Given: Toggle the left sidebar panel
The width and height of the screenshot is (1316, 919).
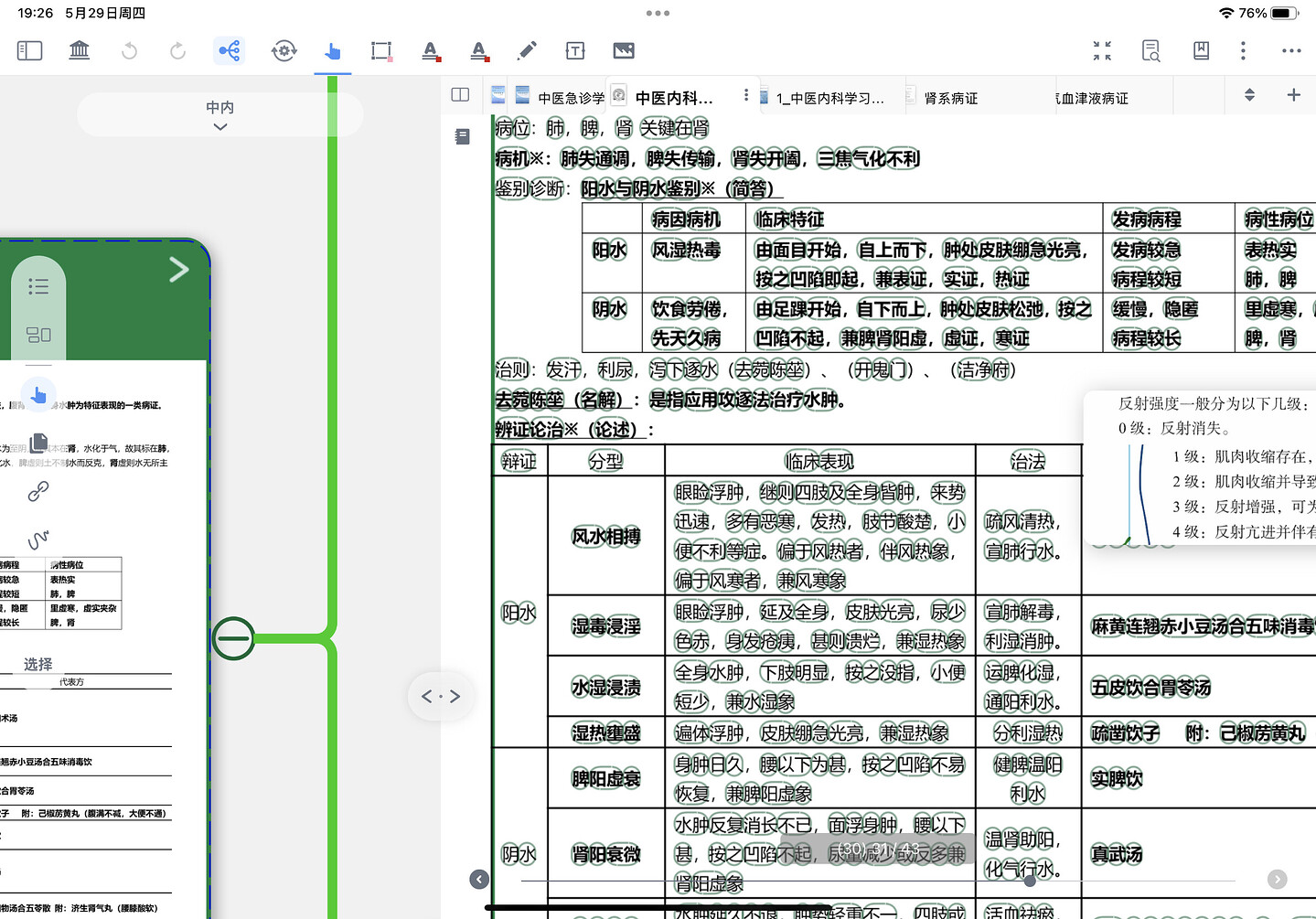Looking at the screenshot, I should coord(30,50).
